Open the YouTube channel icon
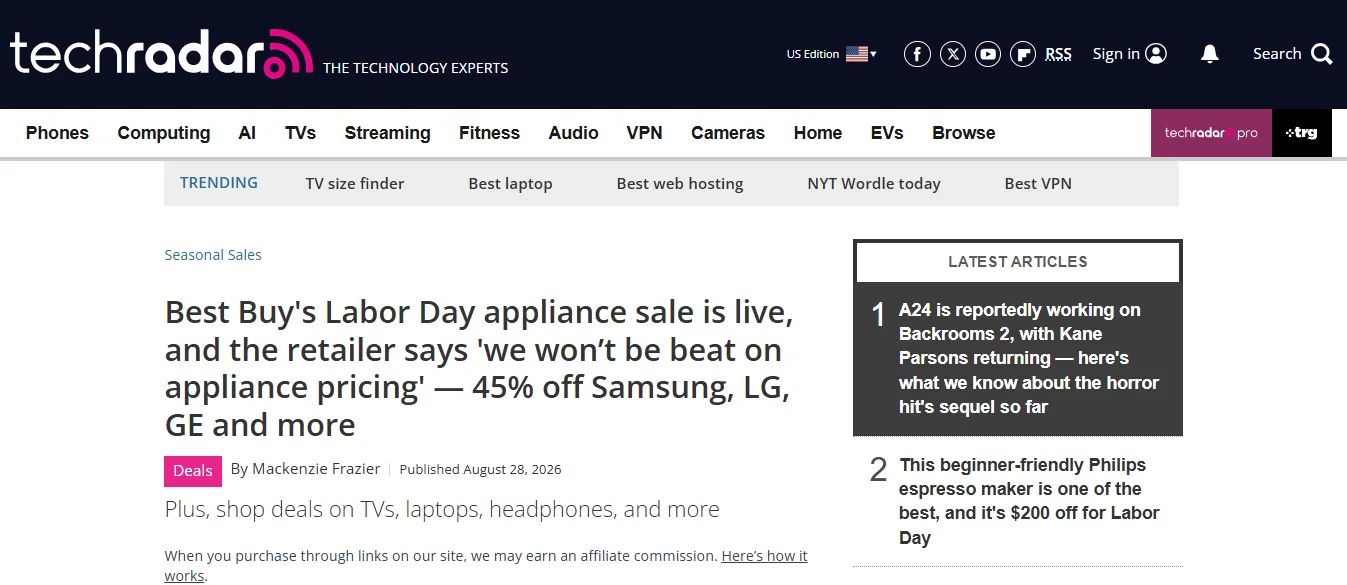 988,54
